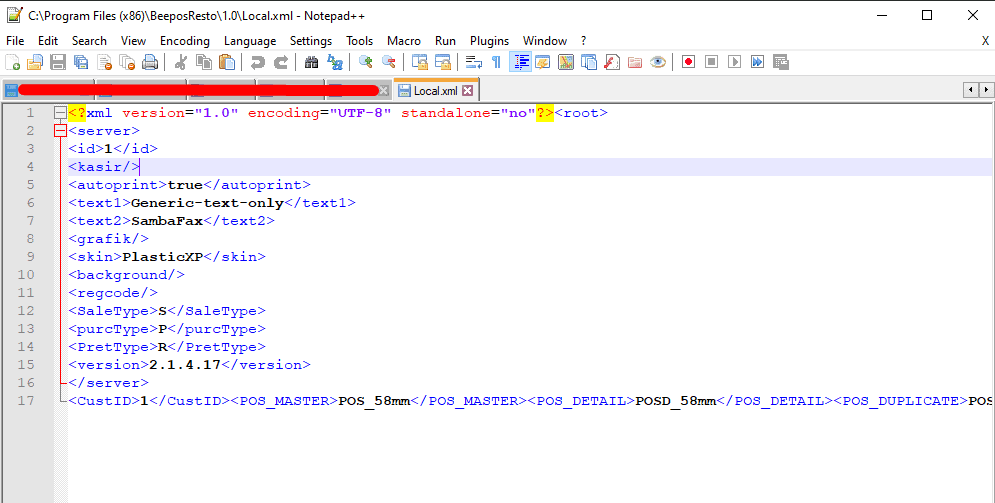Screen dimensions: 995x503
Task: Close the redacted tab beside Local.xml
Action: pyautogui.click(x=383, y=91)
